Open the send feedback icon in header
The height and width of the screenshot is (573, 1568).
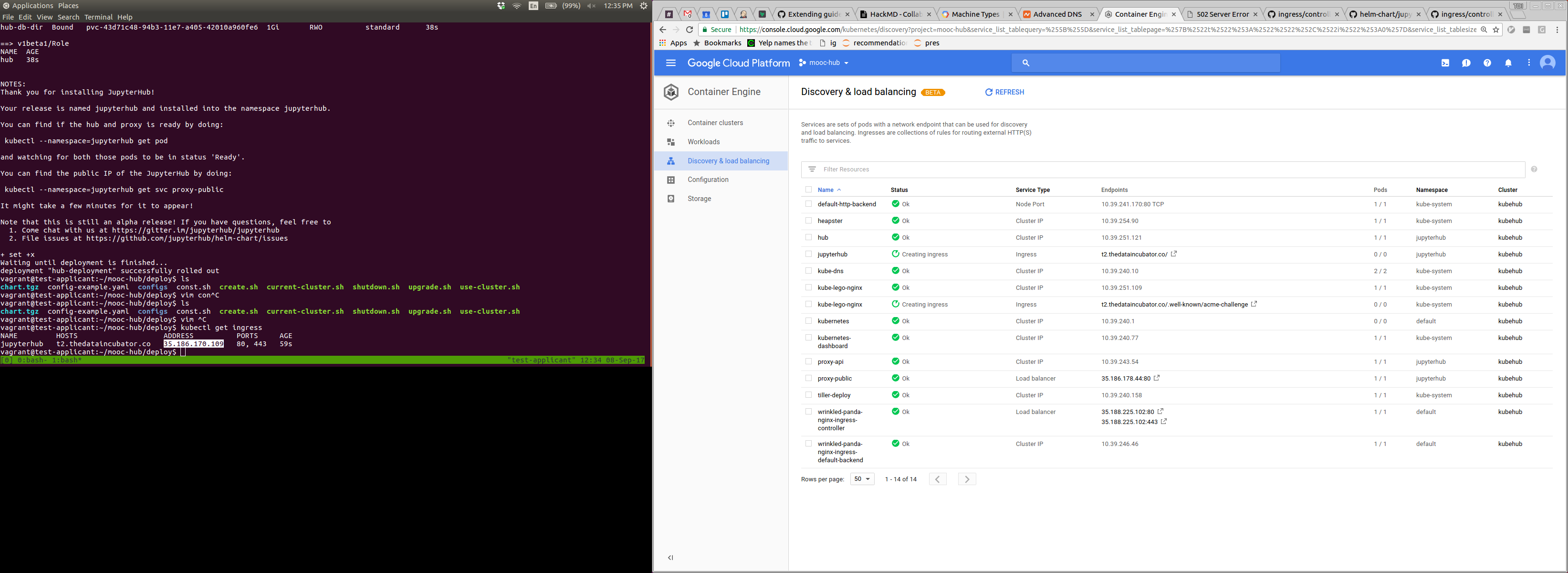(x=1466, y=63)
